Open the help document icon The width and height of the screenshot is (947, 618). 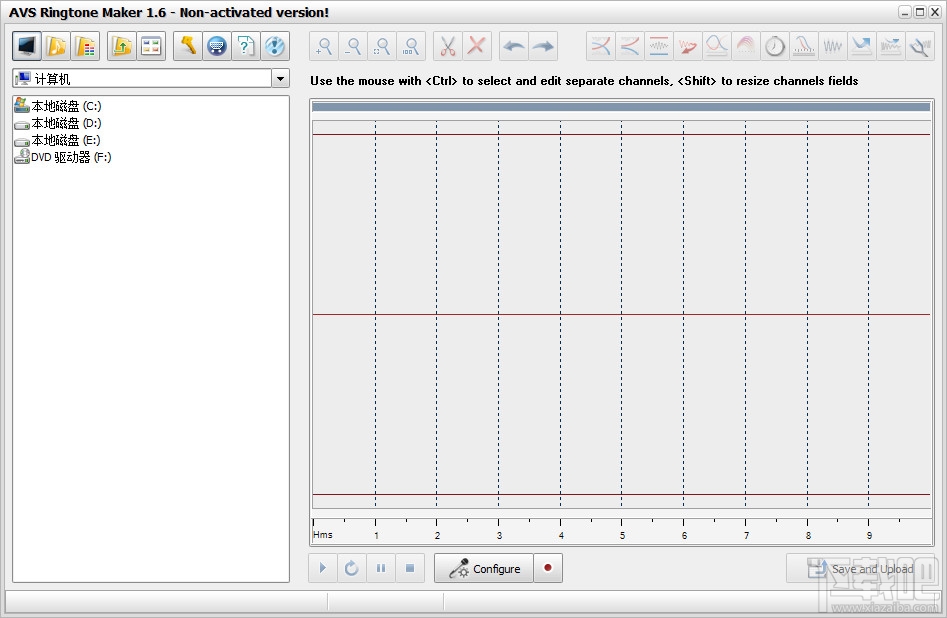click(x=246, y=46)
